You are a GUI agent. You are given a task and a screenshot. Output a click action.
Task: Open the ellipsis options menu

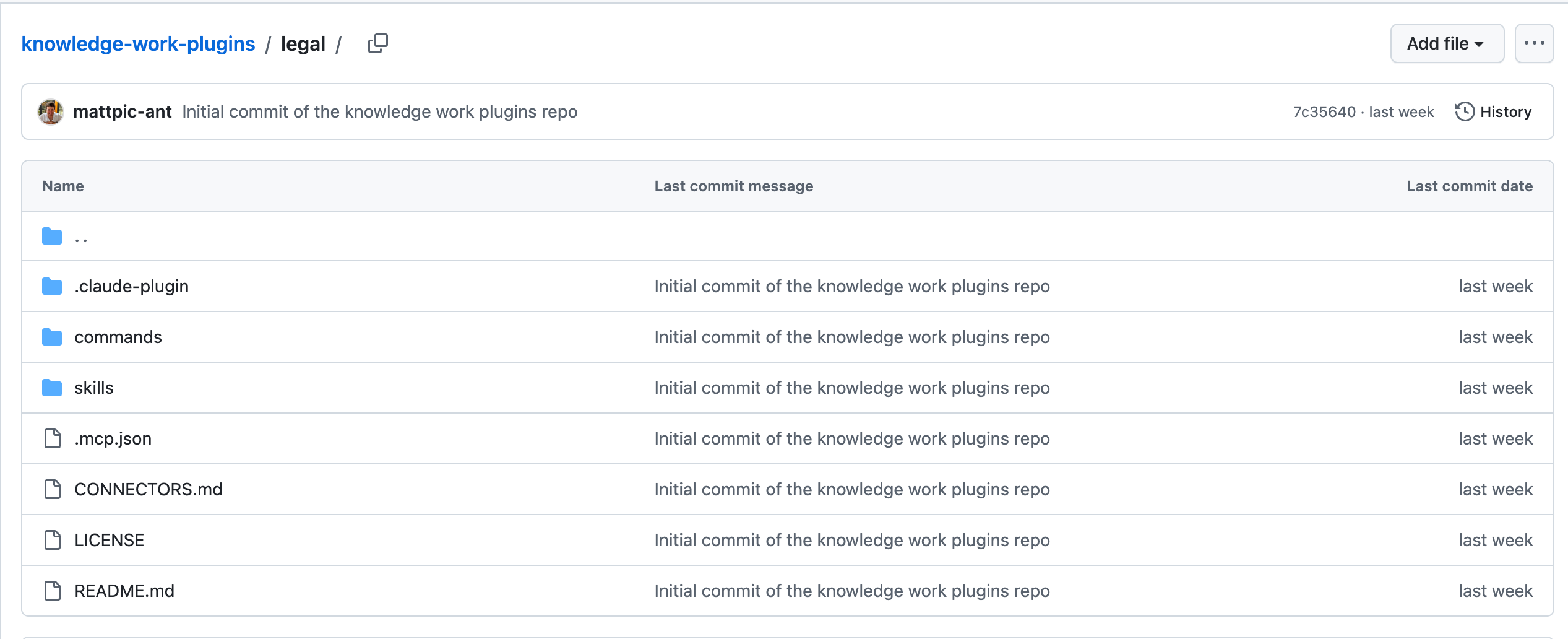point(1535,43)
